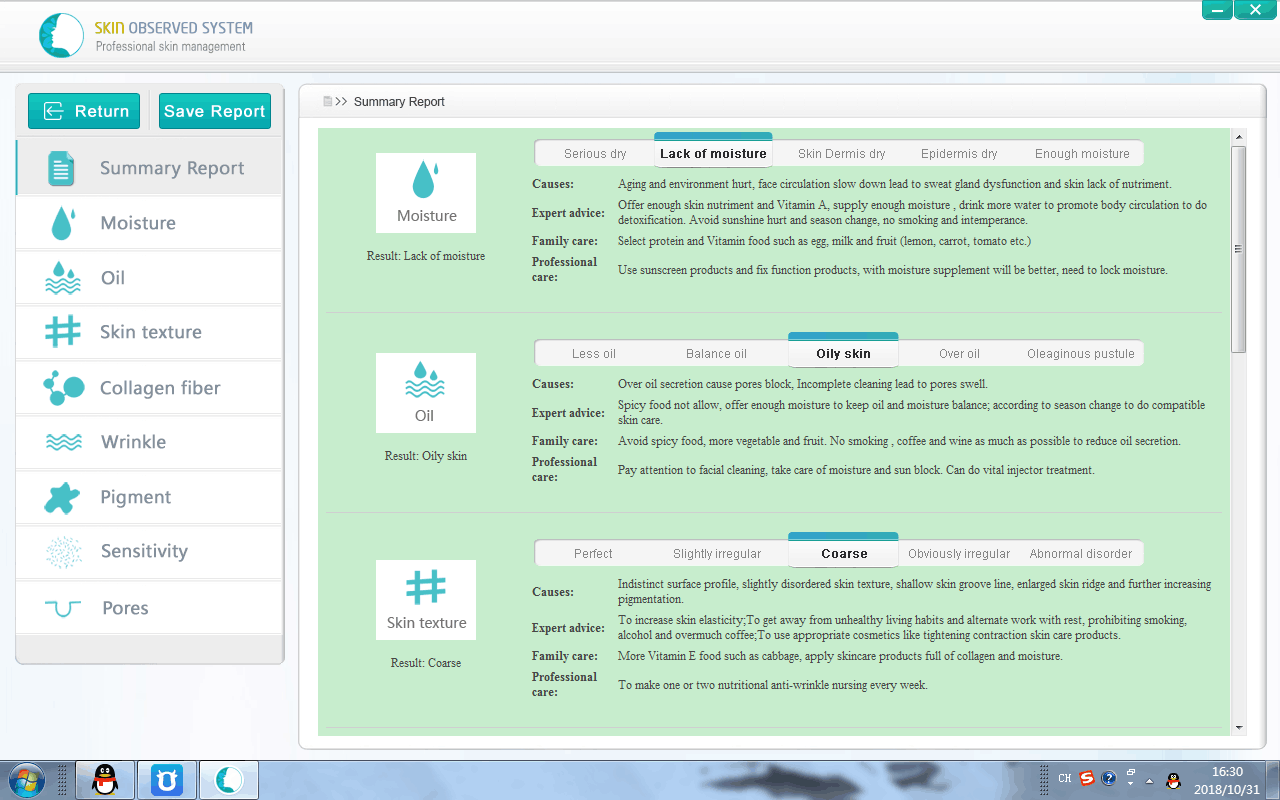The height and width of the screenshot is (800, 1280).
Task: Select the Oil waves icon in sidebar
Action: [x=63, y=278]
